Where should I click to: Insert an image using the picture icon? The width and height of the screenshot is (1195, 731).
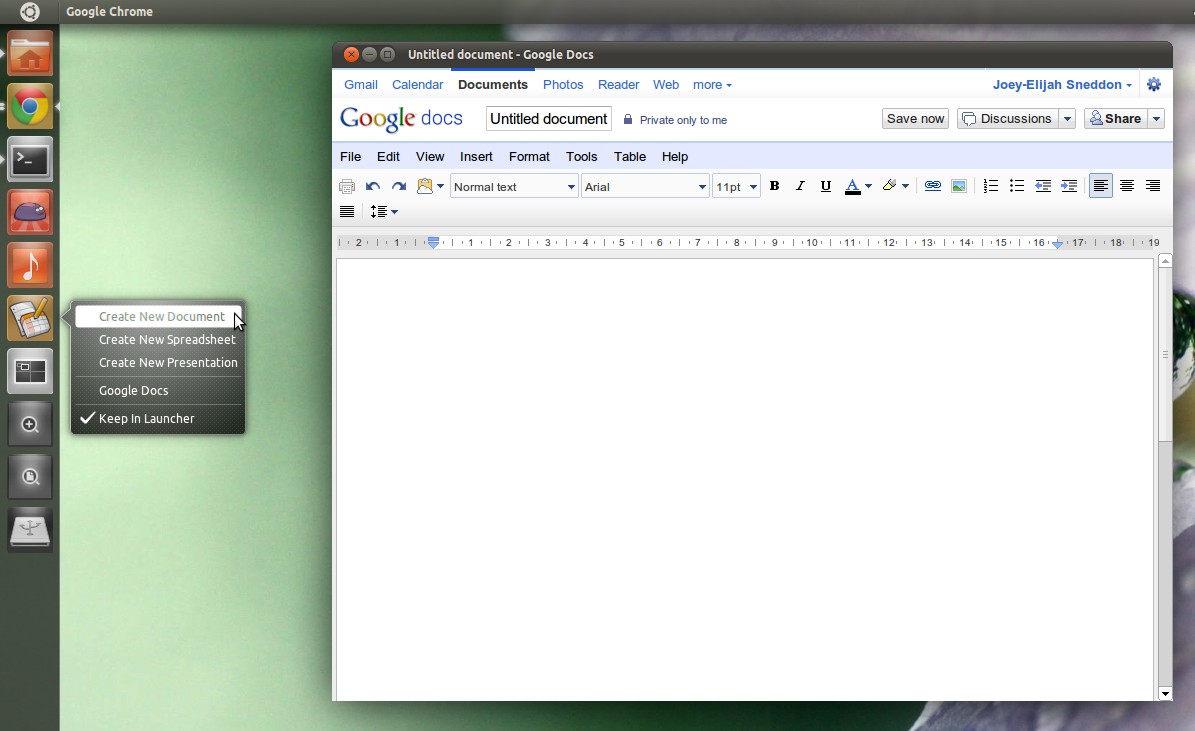point(959,186)
